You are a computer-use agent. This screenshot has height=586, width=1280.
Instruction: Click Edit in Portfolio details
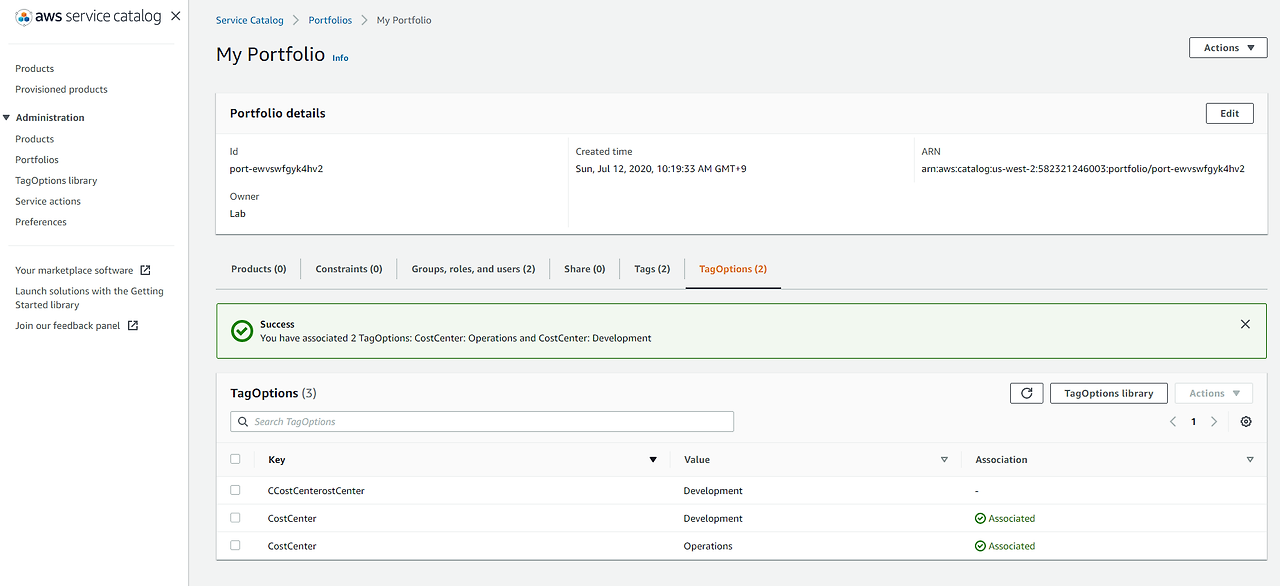1230,113
